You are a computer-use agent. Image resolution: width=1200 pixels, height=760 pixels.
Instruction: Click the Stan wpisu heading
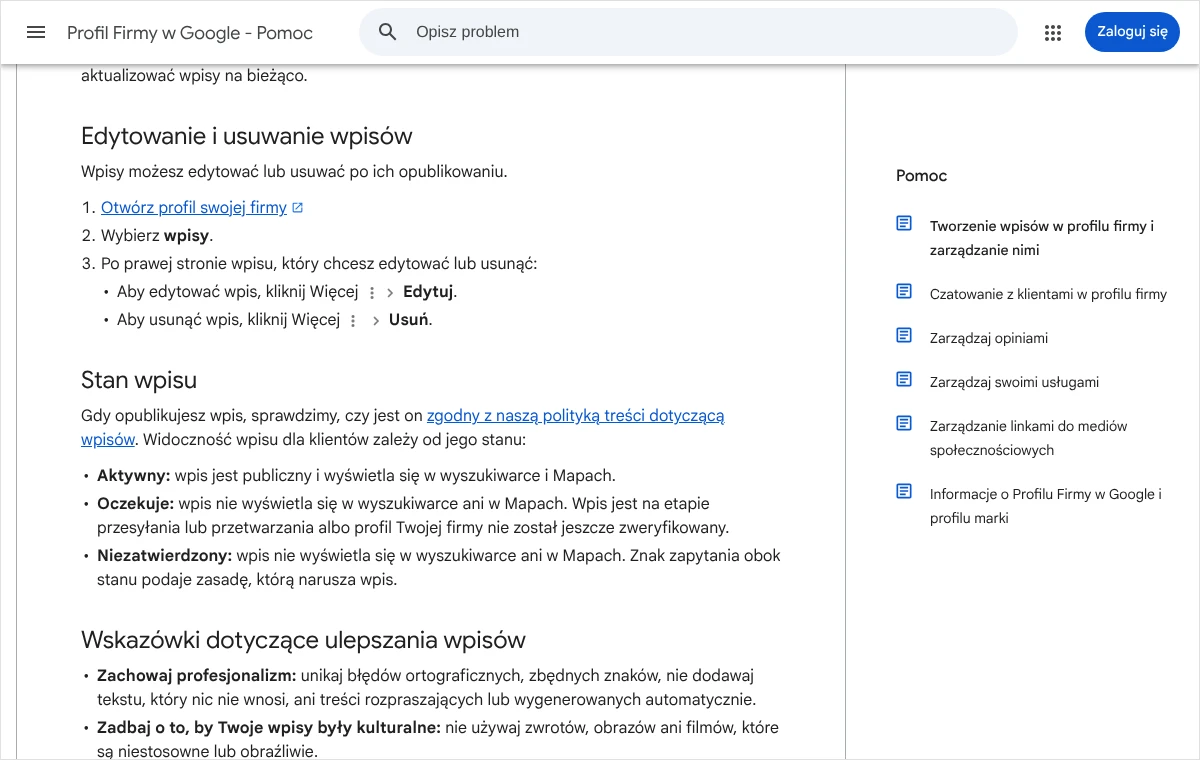pos(139,380)
